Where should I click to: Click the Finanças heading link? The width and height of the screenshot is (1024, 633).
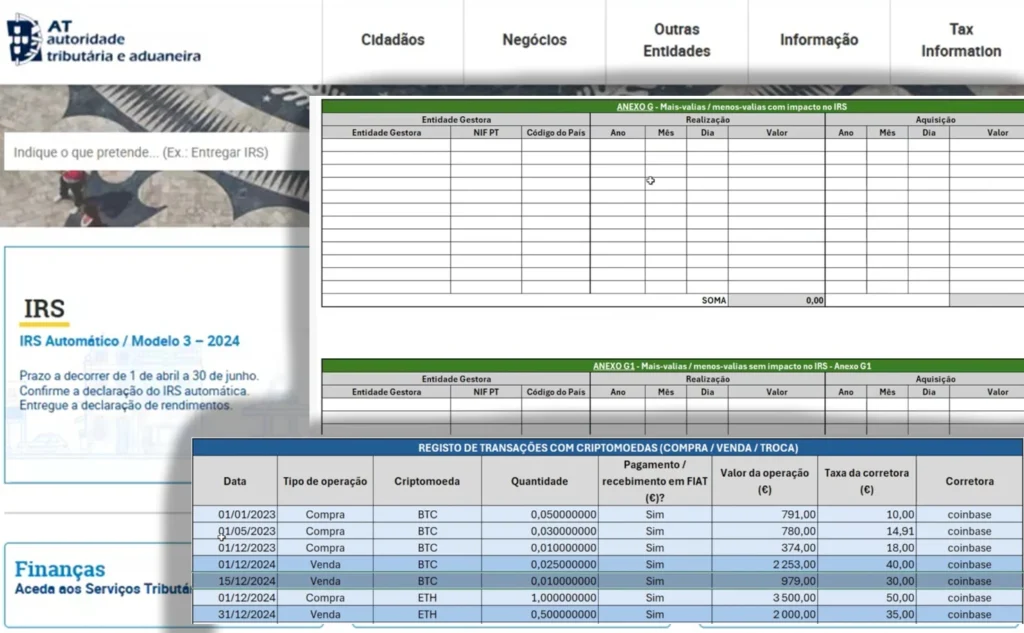(x=60, y=570)
